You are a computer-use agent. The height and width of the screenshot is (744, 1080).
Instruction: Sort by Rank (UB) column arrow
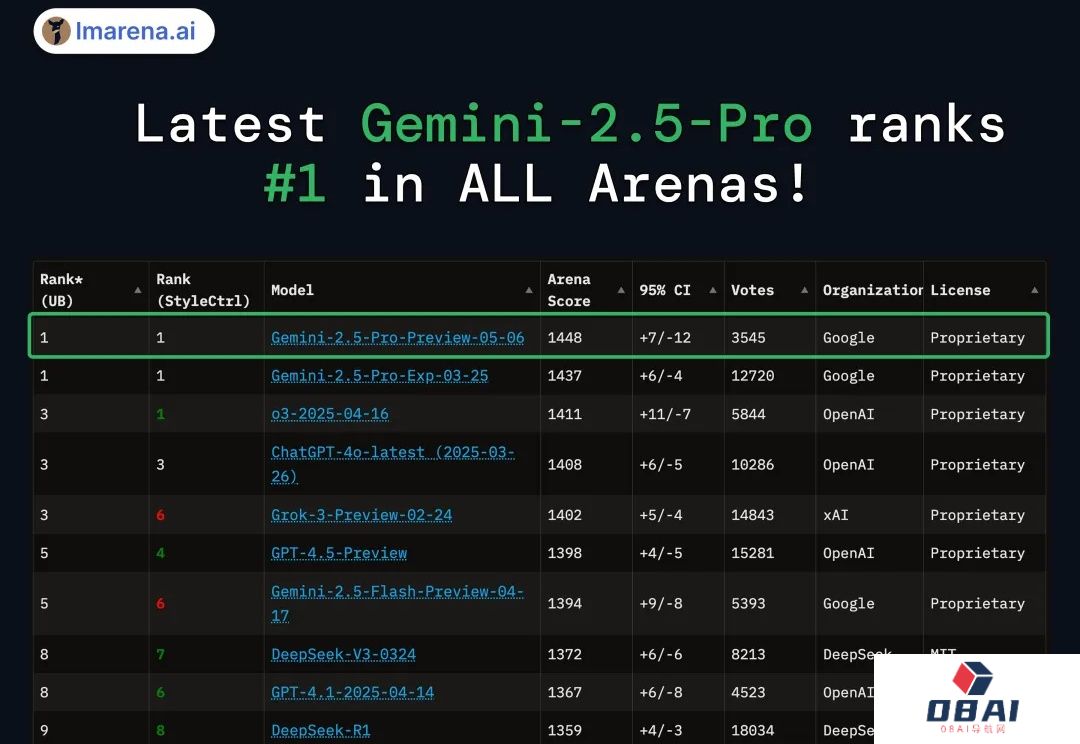[x=138, y=290]
